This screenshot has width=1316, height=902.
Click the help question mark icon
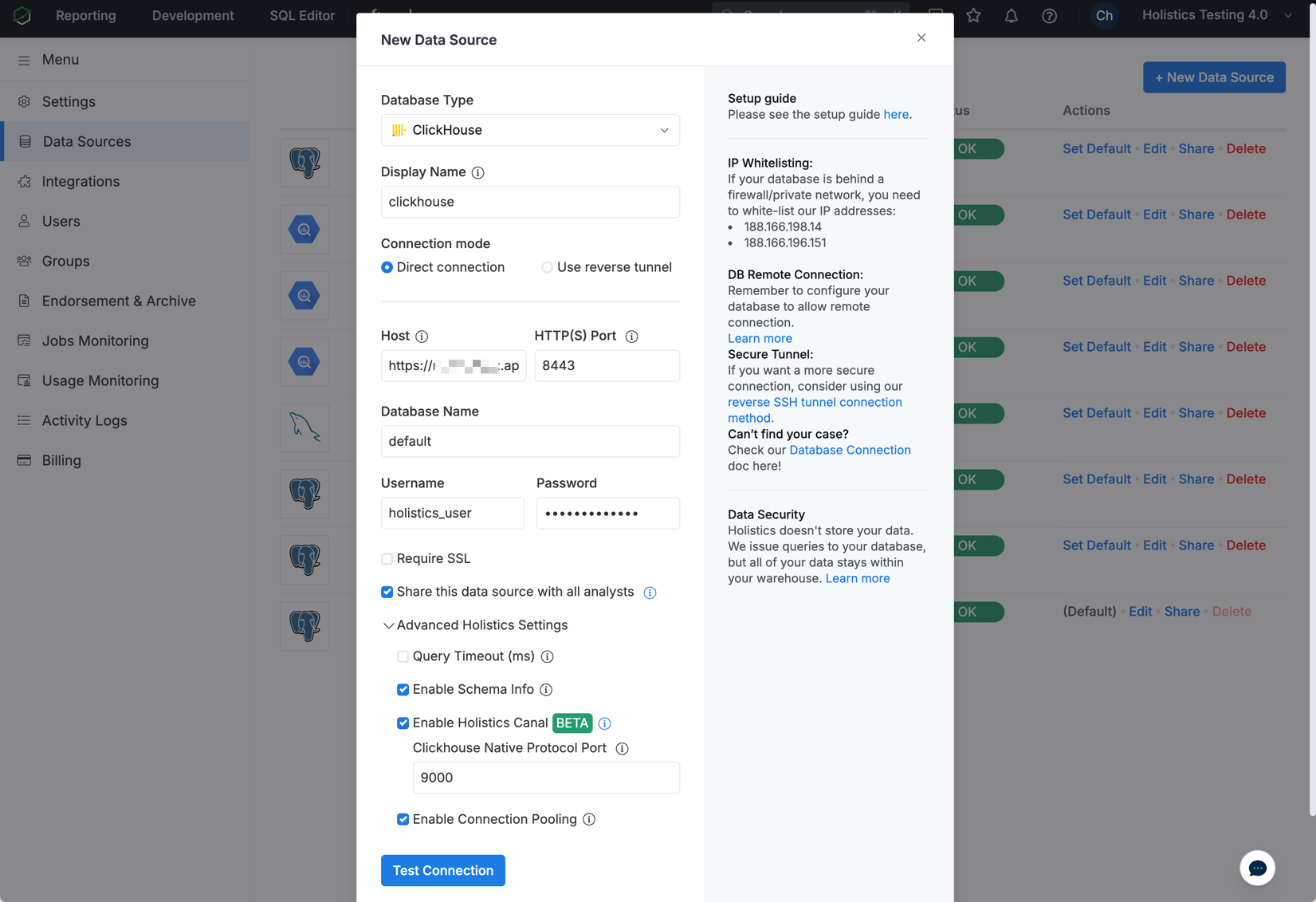point(1049,16)
